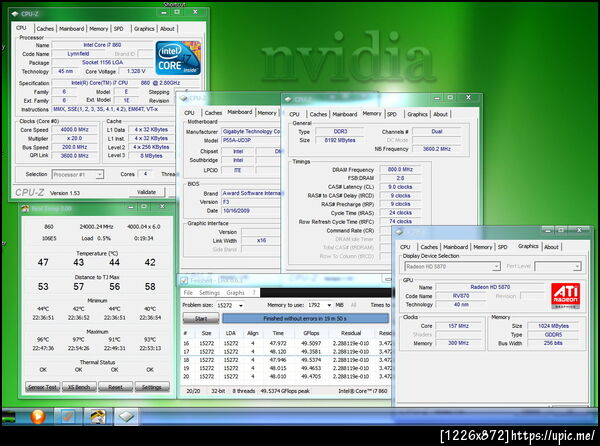Click the Core Speed value 4000.0 MHz
This screenshot has height=446, width=600.
(75, 130)
